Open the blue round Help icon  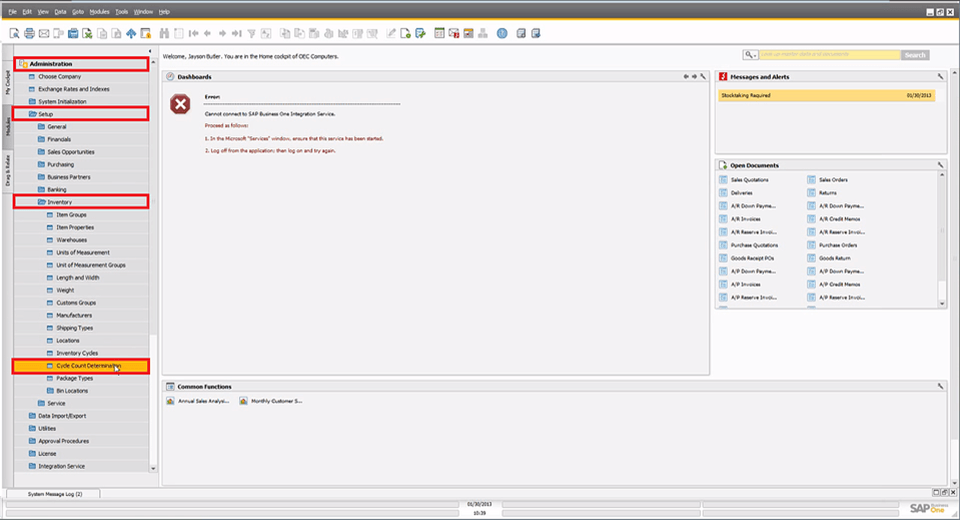pos(502,34)
